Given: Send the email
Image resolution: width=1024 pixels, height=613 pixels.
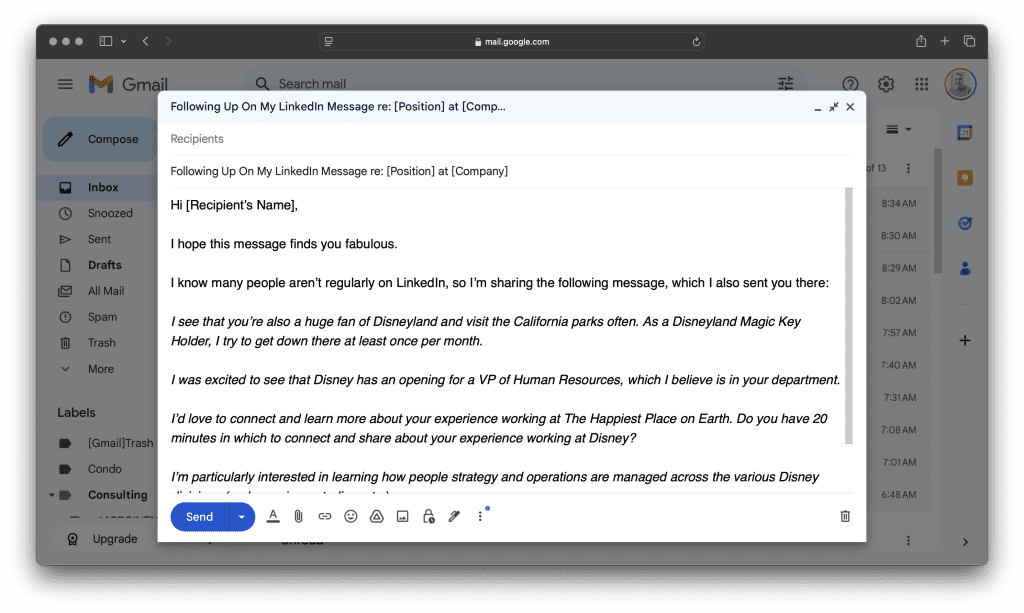Looking at the screenshot, I should coord(199,516).
